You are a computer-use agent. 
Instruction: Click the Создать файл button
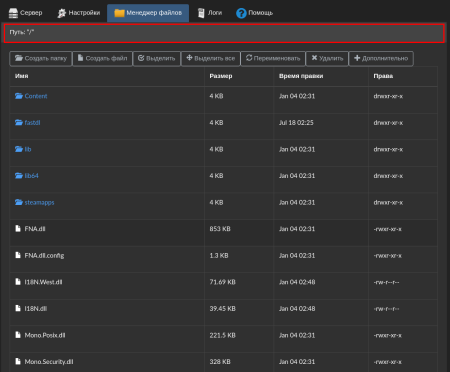pyautogui.click(x=103, y=58)
